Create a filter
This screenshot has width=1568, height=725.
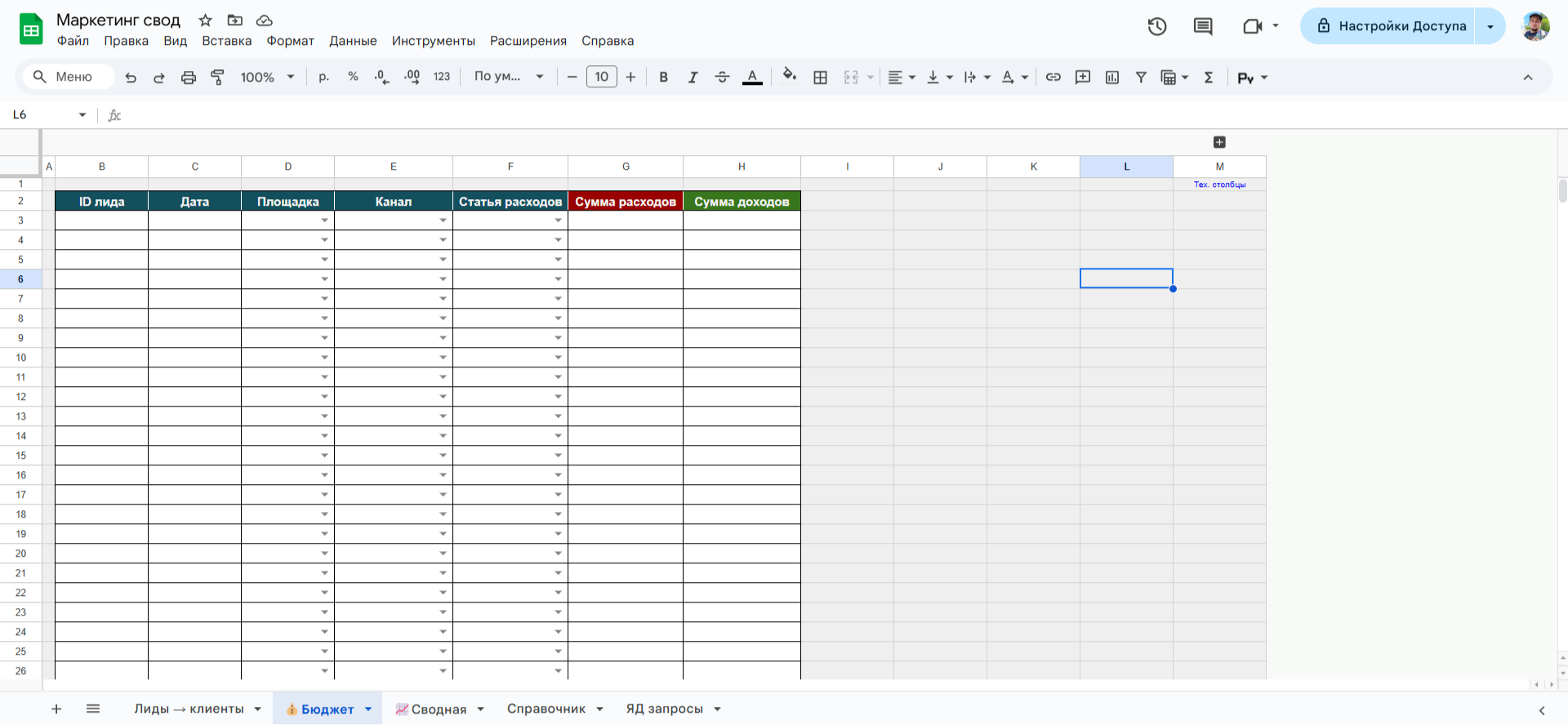tap(1141, 77)
